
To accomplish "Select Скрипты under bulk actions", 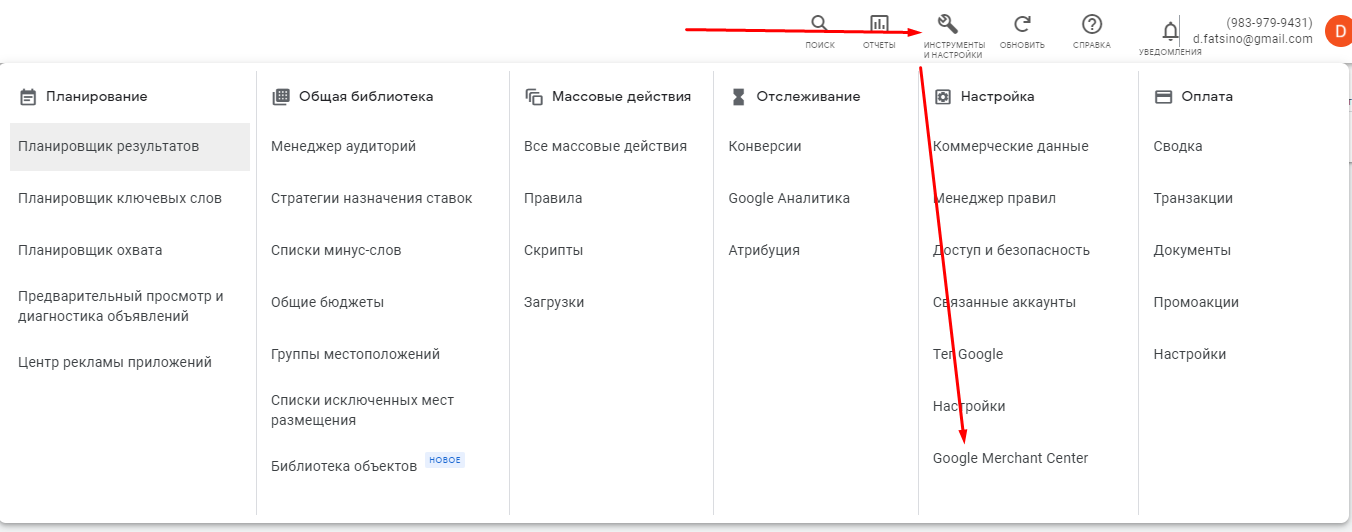I will tap(553, 251).
